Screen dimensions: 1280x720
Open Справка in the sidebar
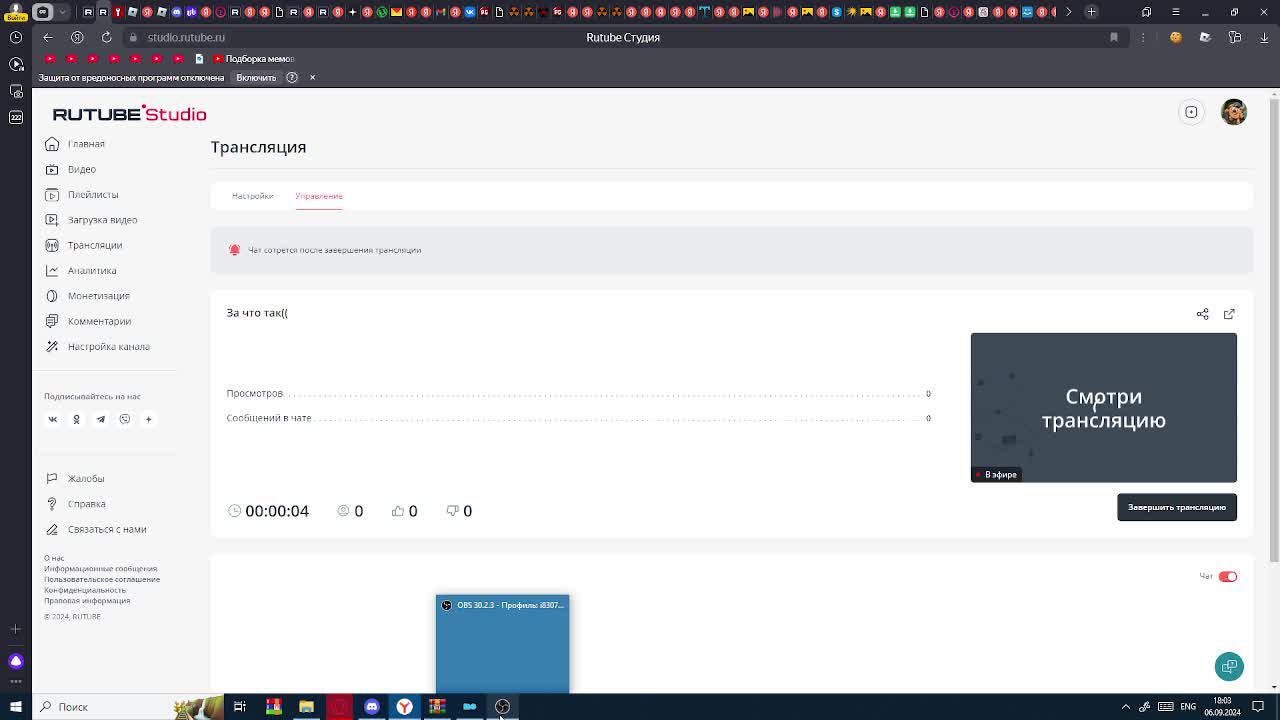coord(75,504)
